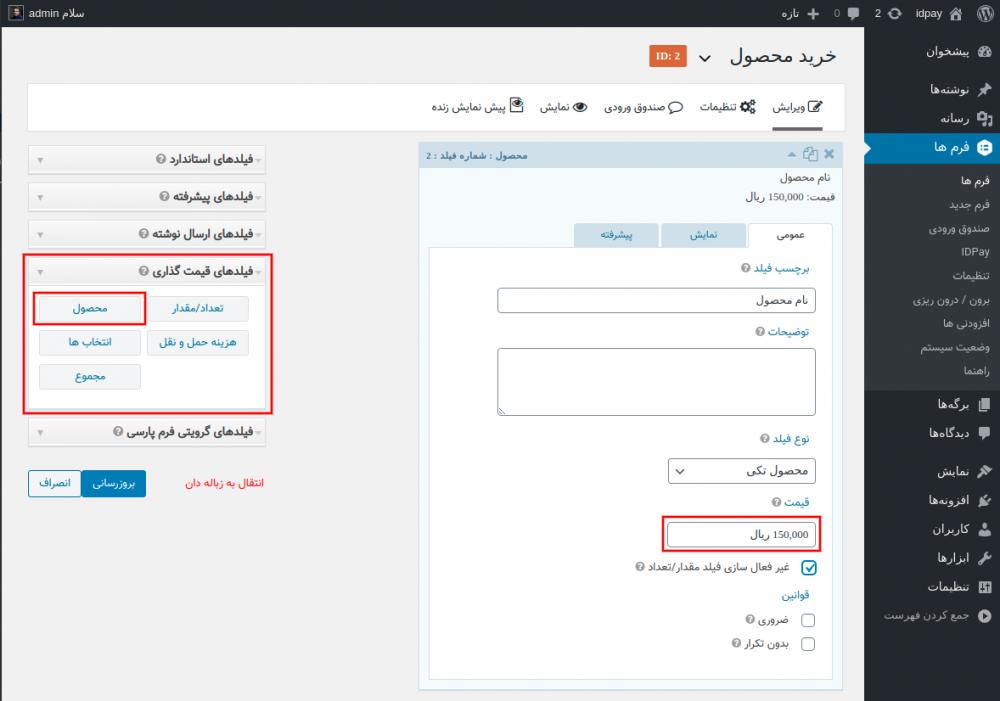The width and height of the screenshot is (1000, 701).
Task: Click the تنظیمات sliders icon in sidebar
Action: 985,587
